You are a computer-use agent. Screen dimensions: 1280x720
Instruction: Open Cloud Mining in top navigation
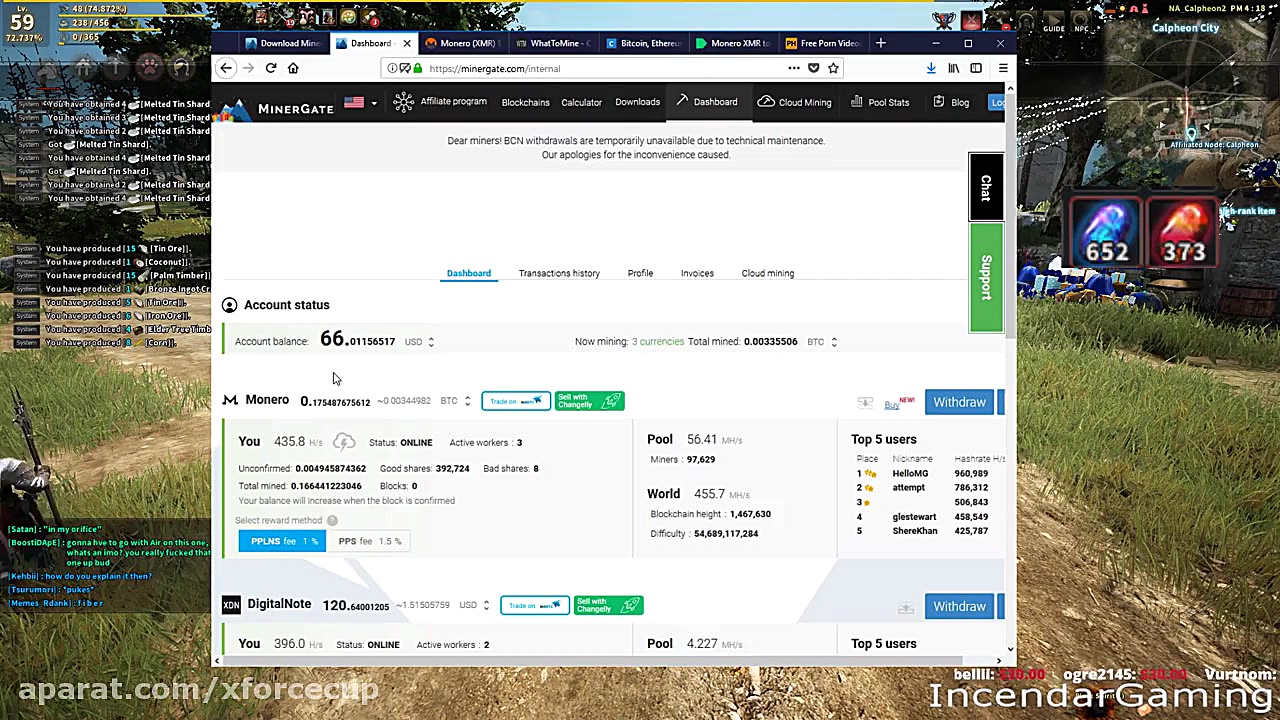point(795,102)
